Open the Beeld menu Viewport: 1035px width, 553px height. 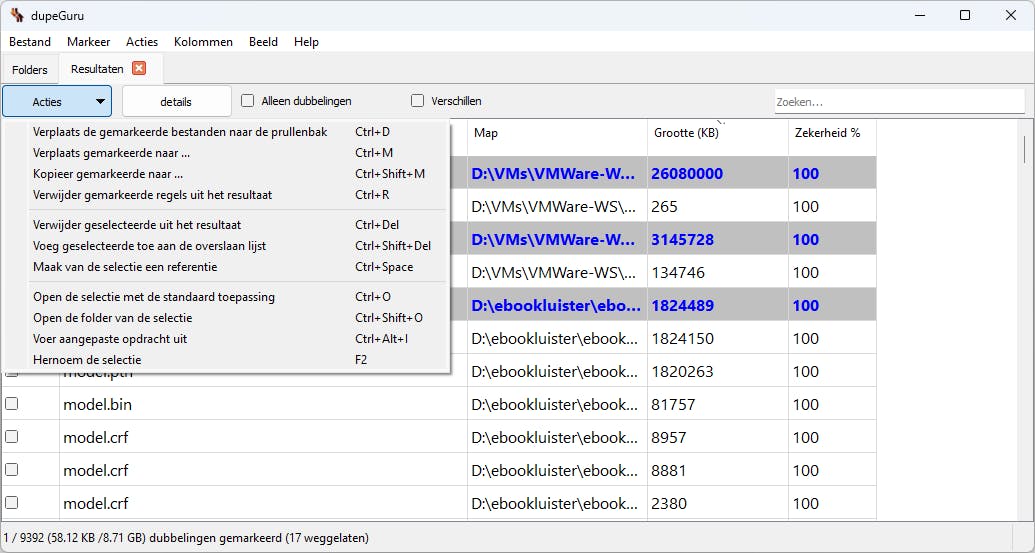264,42
